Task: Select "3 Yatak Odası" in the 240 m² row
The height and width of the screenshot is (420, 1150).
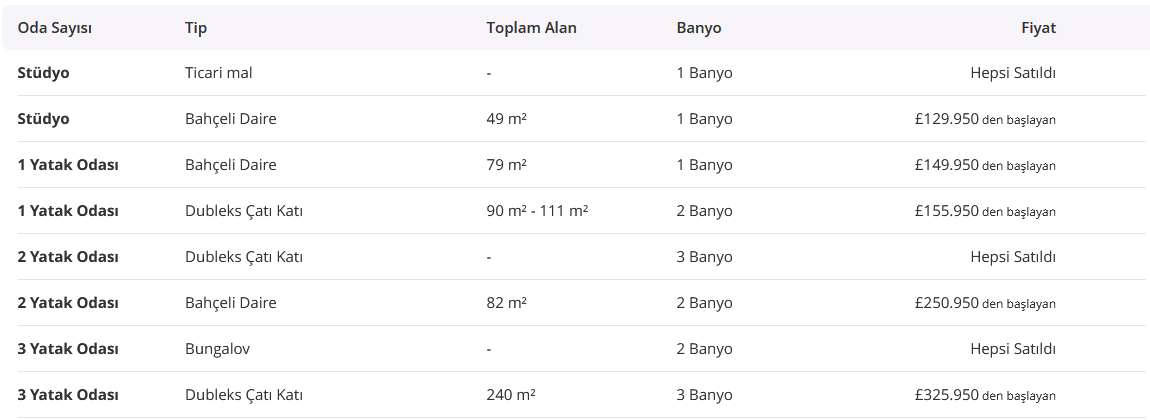Action: (68, 395)
